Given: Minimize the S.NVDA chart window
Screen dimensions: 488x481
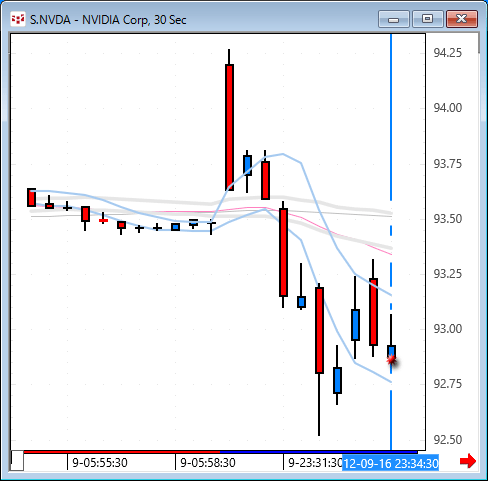Looking at the screenshot, I should tap(394, 19).
